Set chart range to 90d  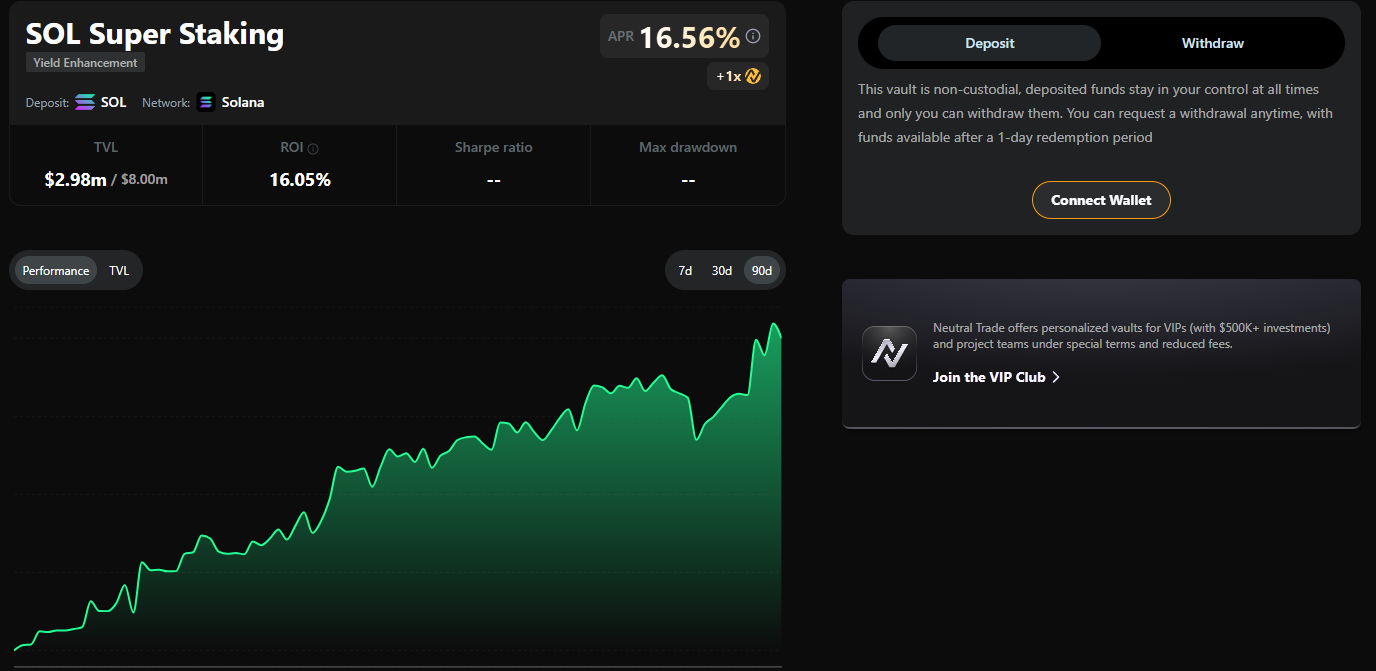pos(762,271)
